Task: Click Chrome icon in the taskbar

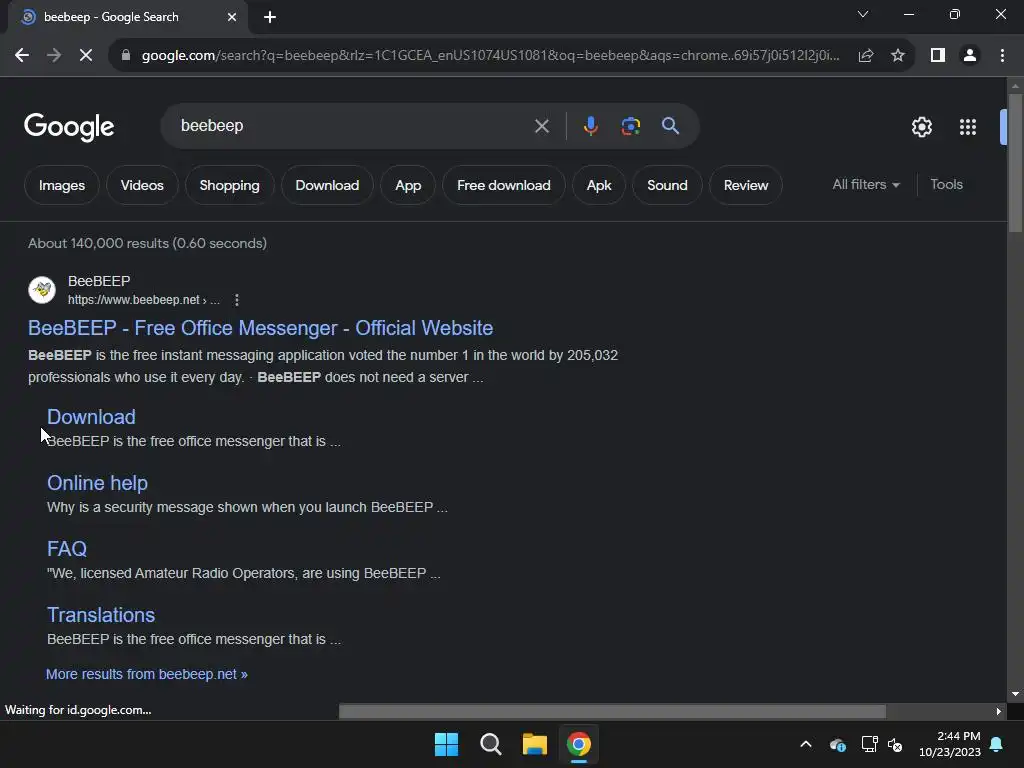Action: [x=579, y=744]
